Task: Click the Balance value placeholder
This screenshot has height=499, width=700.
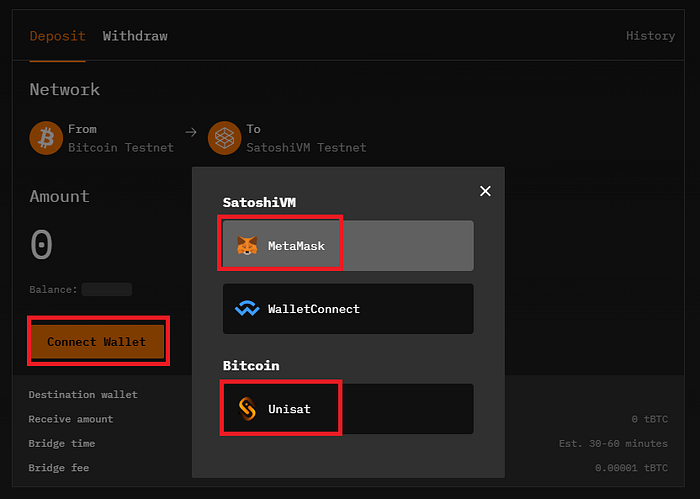Action: click(x=107, y=289)
